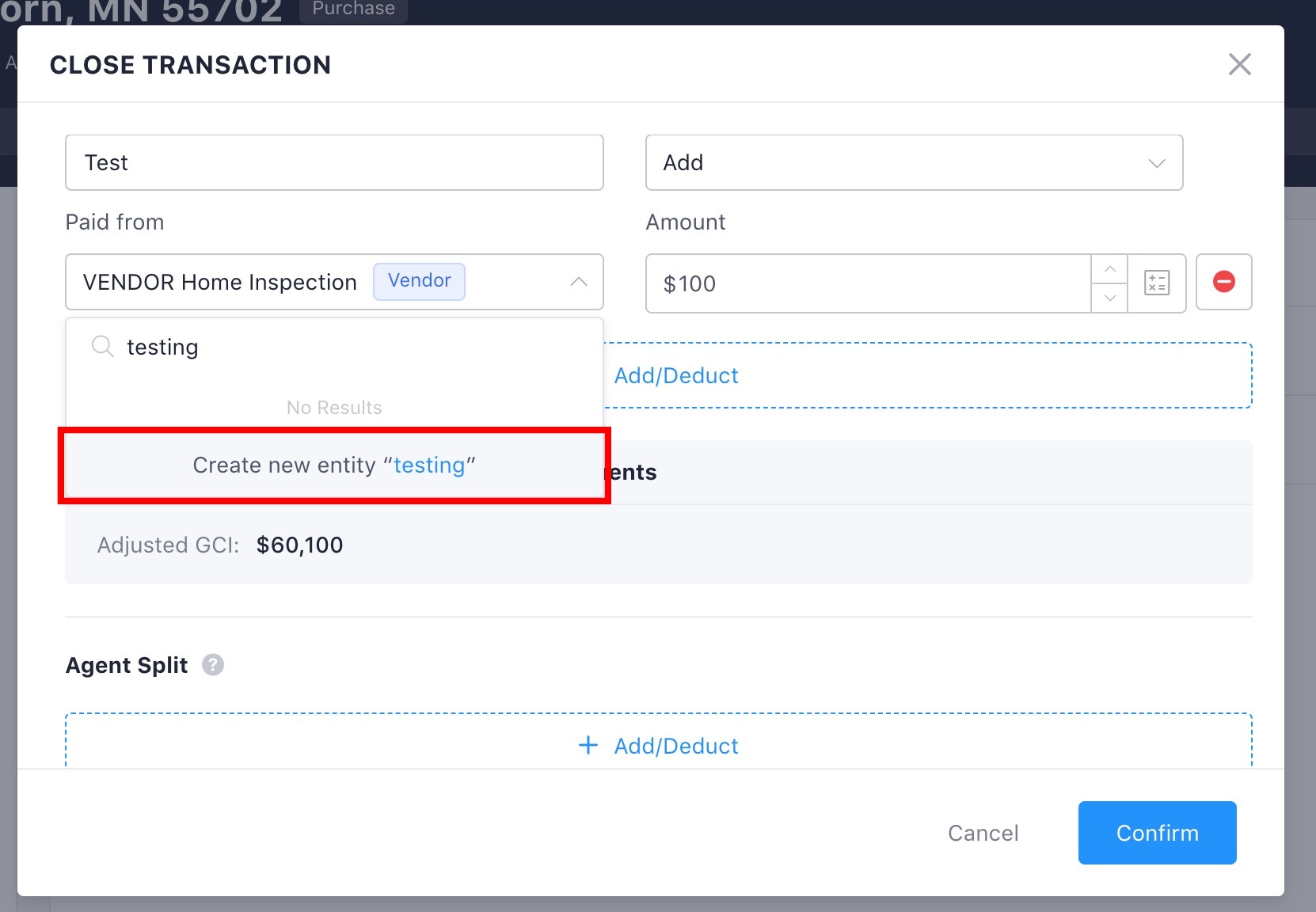Click Add/Deduct under Agent Split
Screen dimensions: 1316x912
(657, 745)
